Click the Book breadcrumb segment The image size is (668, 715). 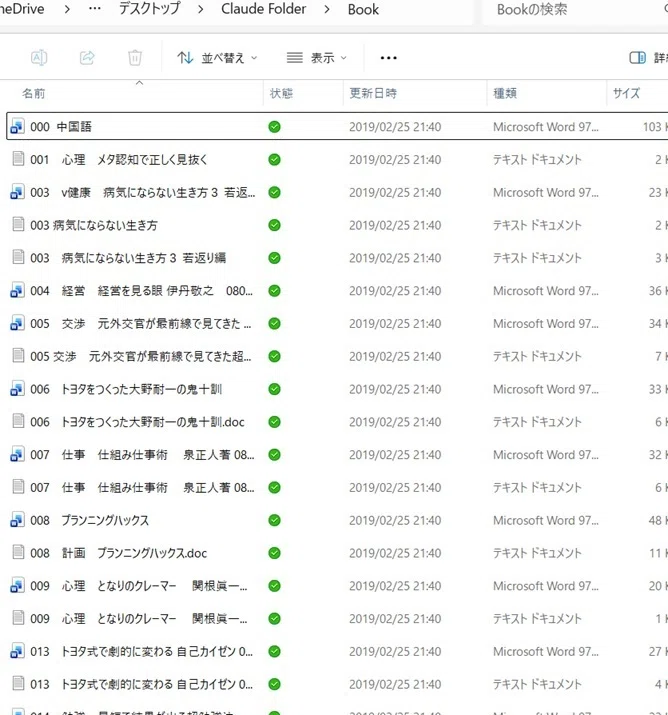tap(363, 9)
